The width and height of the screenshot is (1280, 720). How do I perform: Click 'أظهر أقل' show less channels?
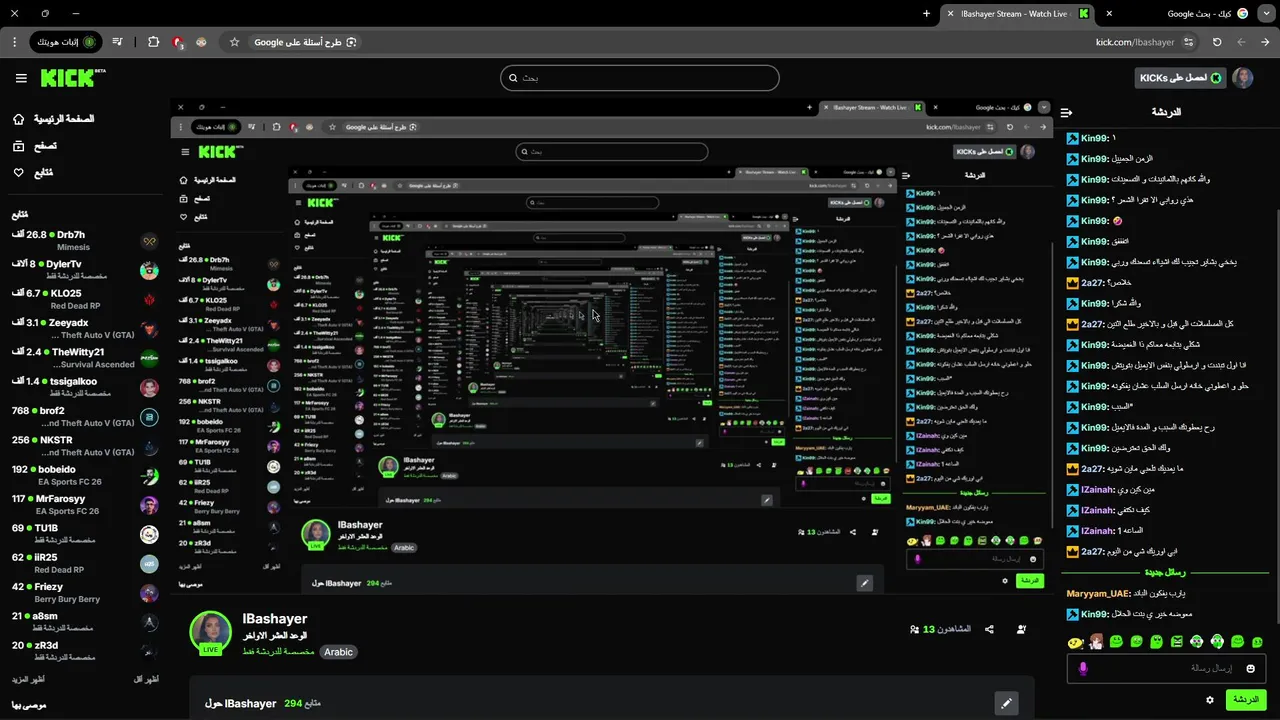point(146,680)
